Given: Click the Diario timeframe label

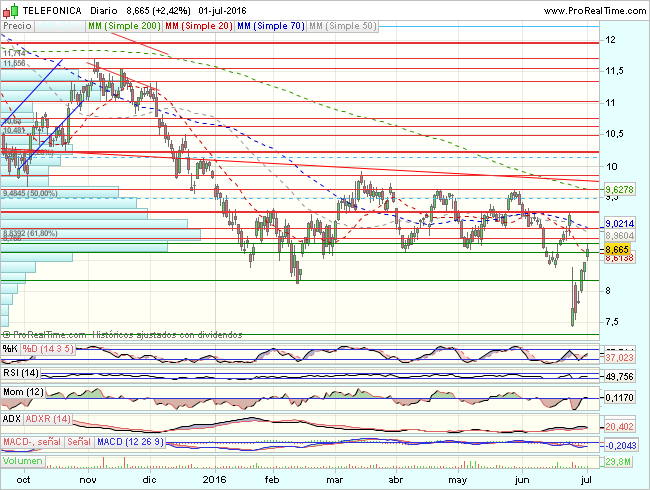Looking at the screenshot, I should pos(106,8).
